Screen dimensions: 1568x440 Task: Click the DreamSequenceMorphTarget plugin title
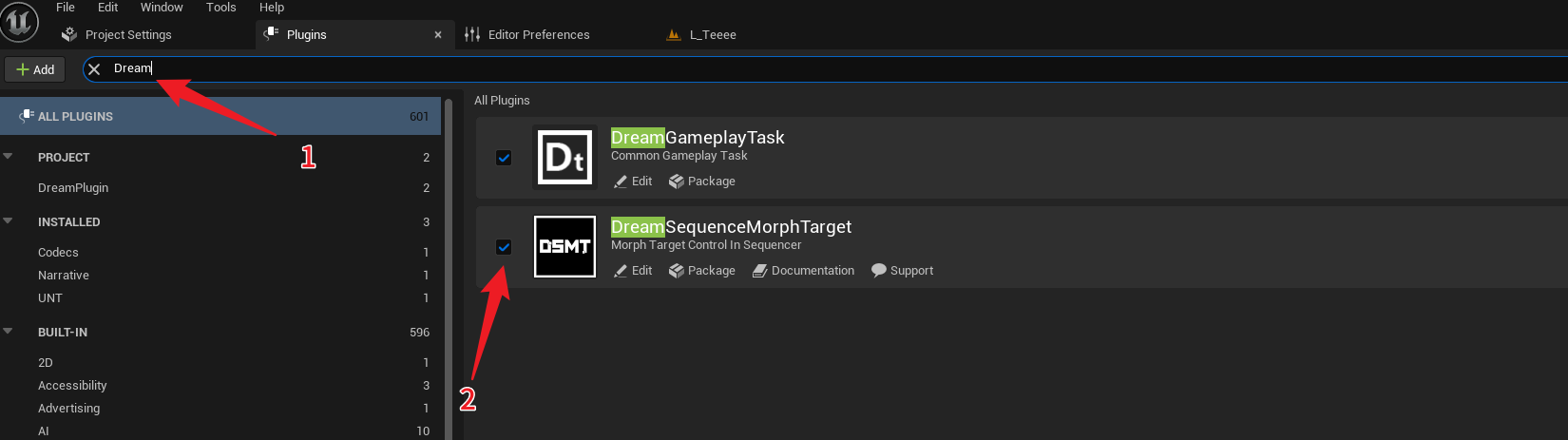[x=731, y=227]
